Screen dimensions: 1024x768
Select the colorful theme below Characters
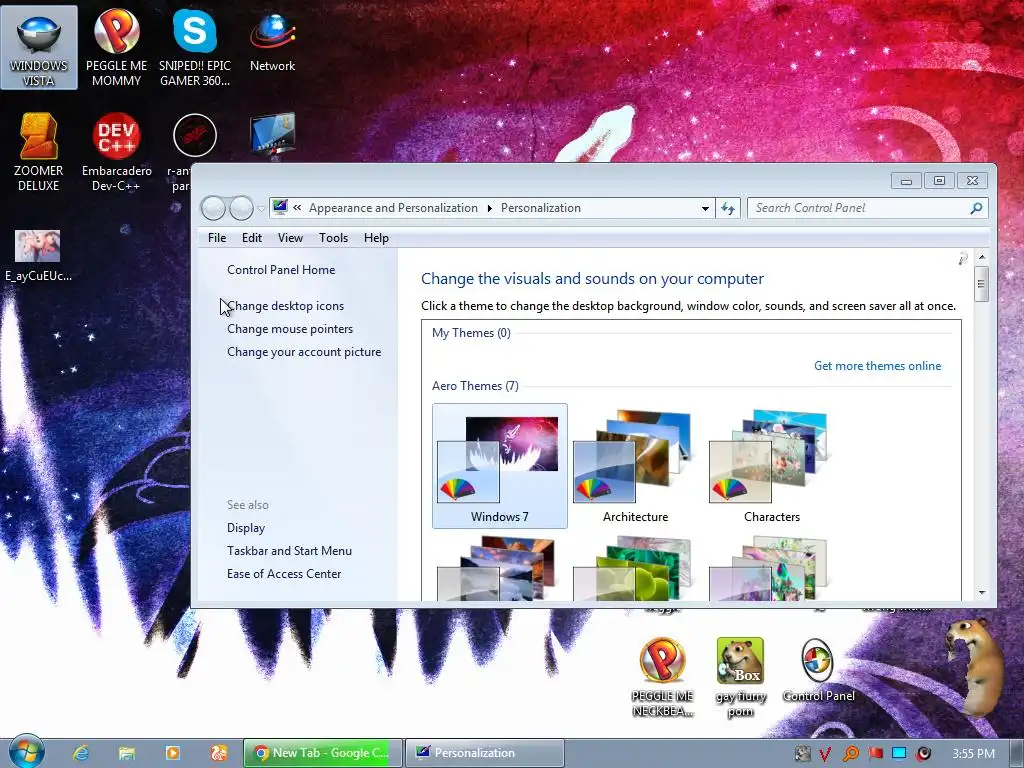768,568
